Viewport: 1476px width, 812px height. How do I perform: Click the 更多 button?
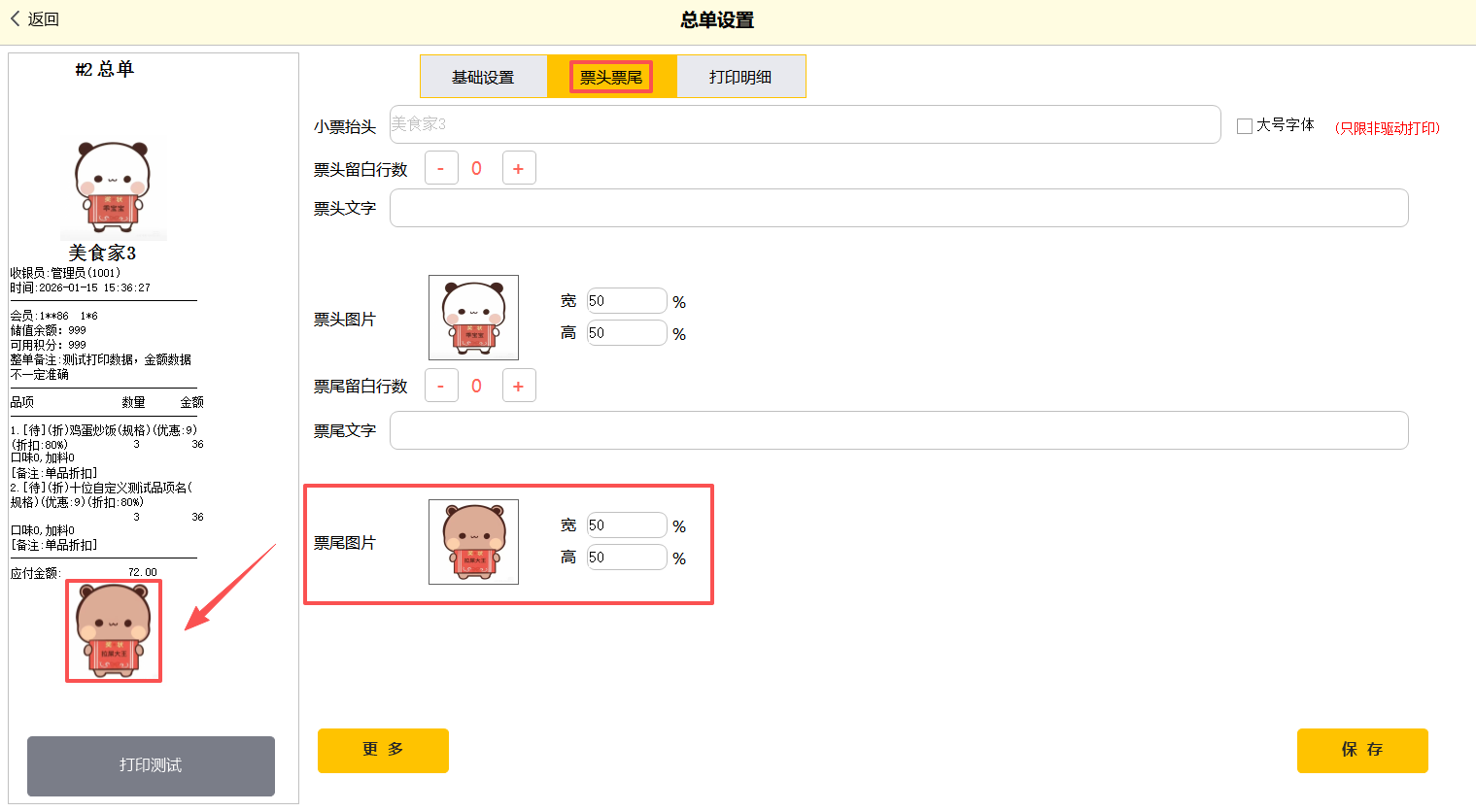pos(383,750)
